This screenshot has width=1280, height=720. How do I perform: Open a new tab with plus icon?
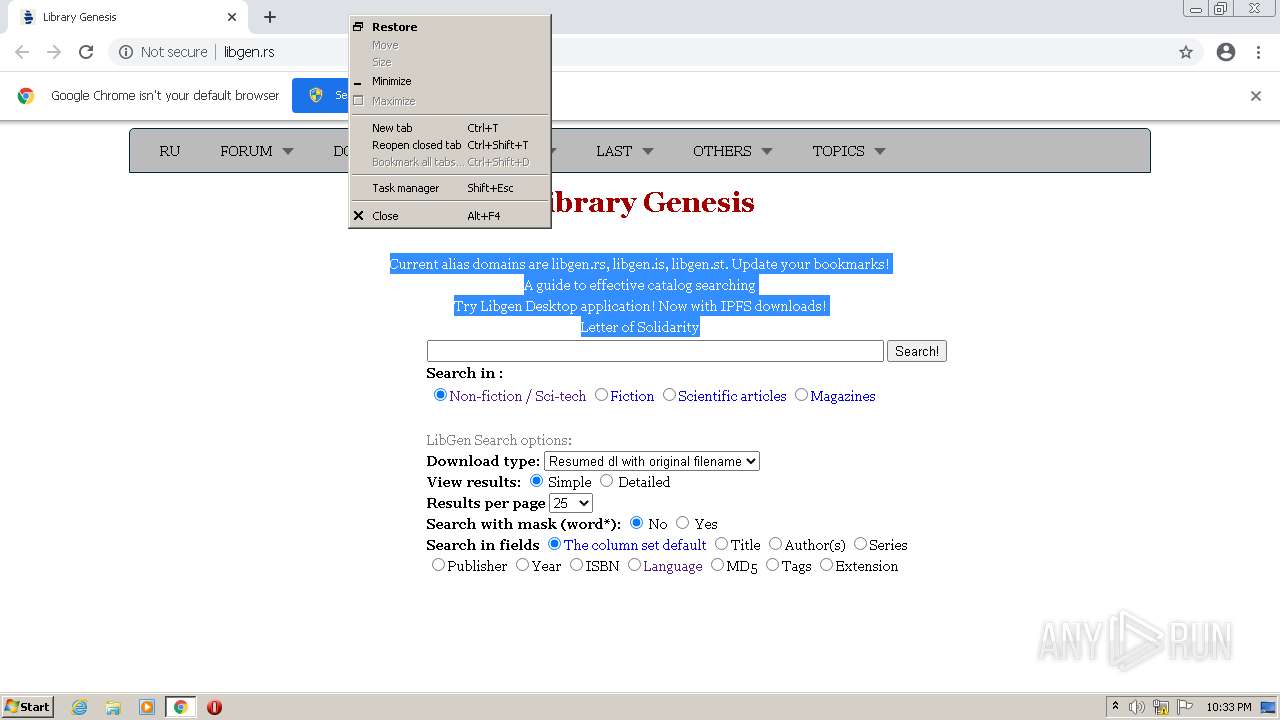(x=270, y=17)
